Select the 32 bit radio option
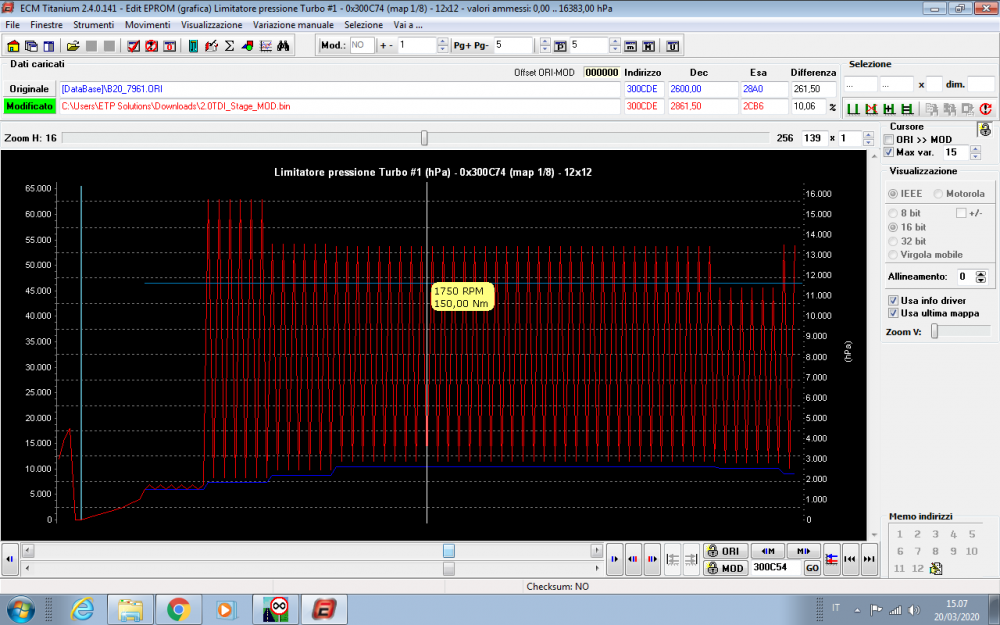Viewport: 1000px width, 625px height. coord(893,241)
